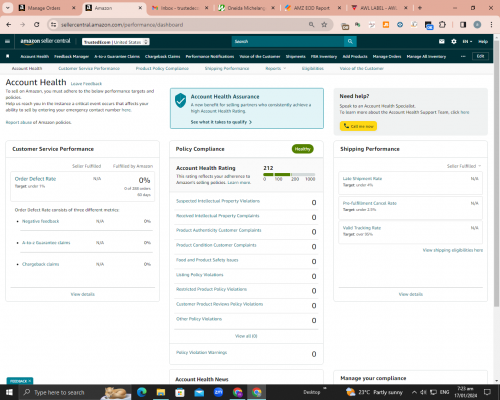
Task: Open the Seller Central hamburger menu
Action: tap(7, 41)
